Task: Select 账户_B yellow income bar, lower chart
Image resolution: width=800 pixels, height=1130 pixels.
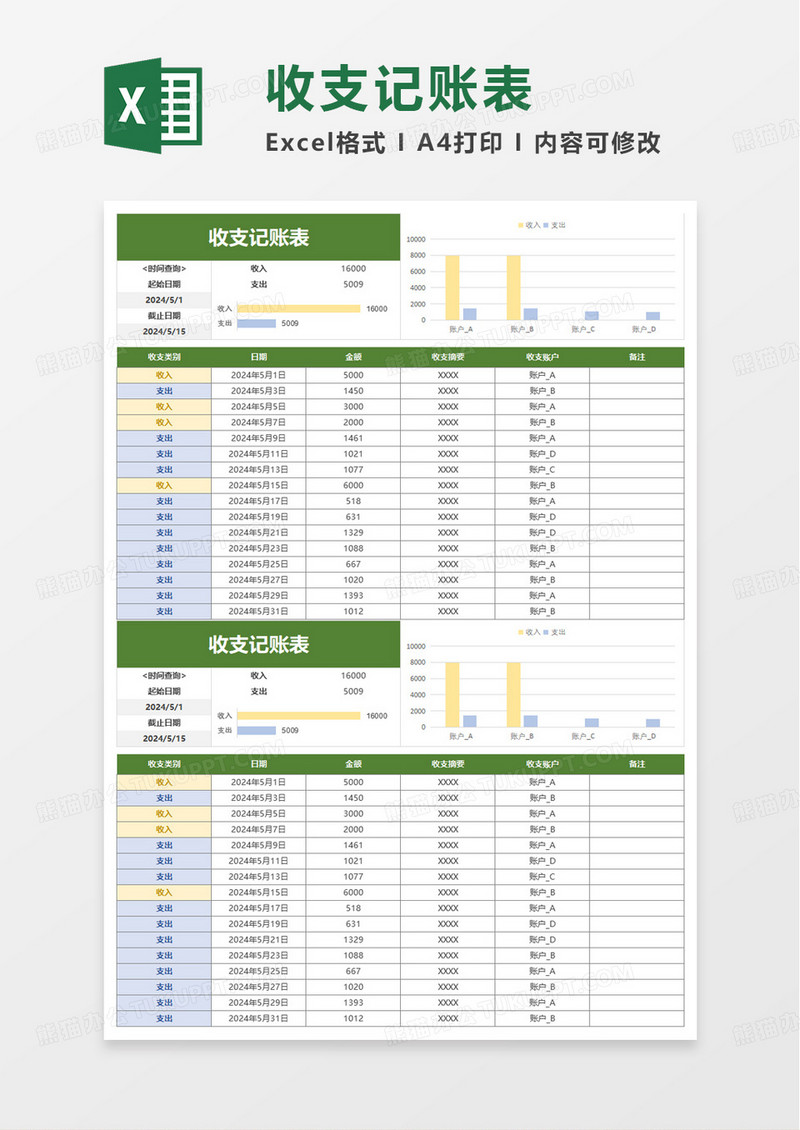Action: point(513,695)
